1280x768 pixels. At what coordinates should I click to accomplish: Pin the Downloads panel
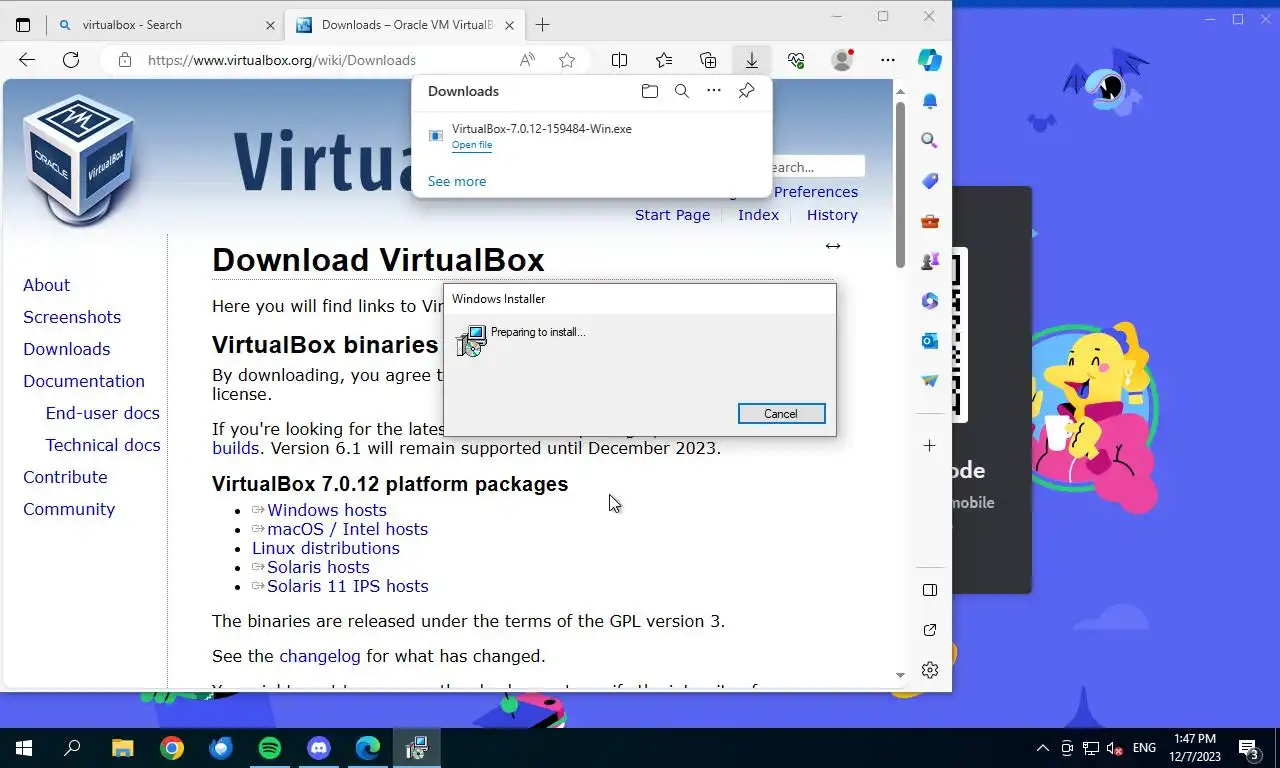pos(746,91)
